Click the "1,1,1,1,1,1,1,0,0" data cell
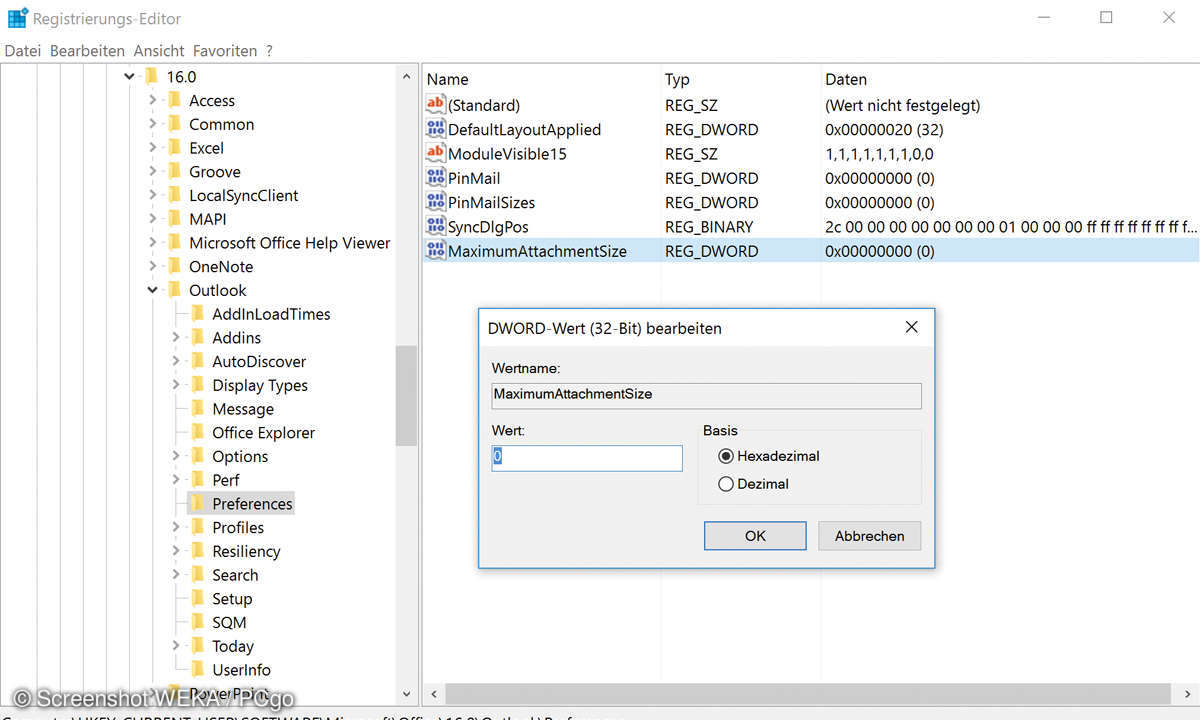This screenshot has width=1200, height=720. pyautogui.click(x=879, y=153)
